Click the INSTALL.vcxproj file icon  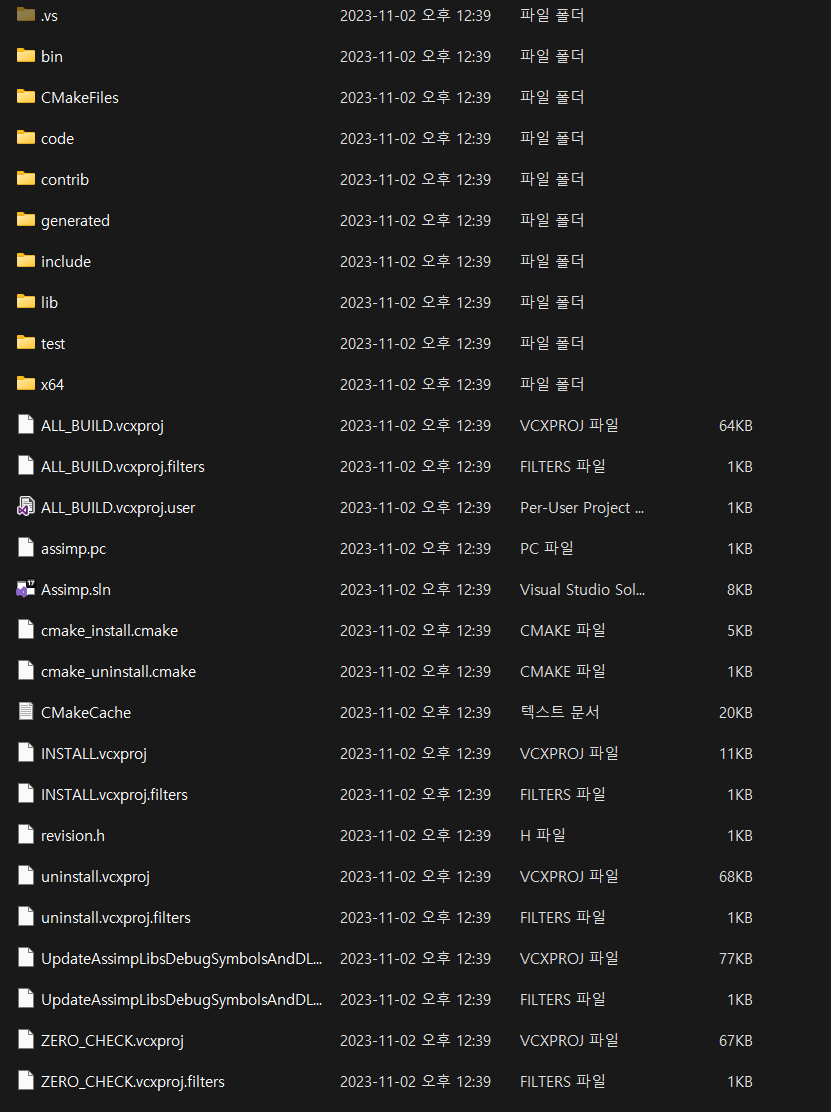coord(26,753)
